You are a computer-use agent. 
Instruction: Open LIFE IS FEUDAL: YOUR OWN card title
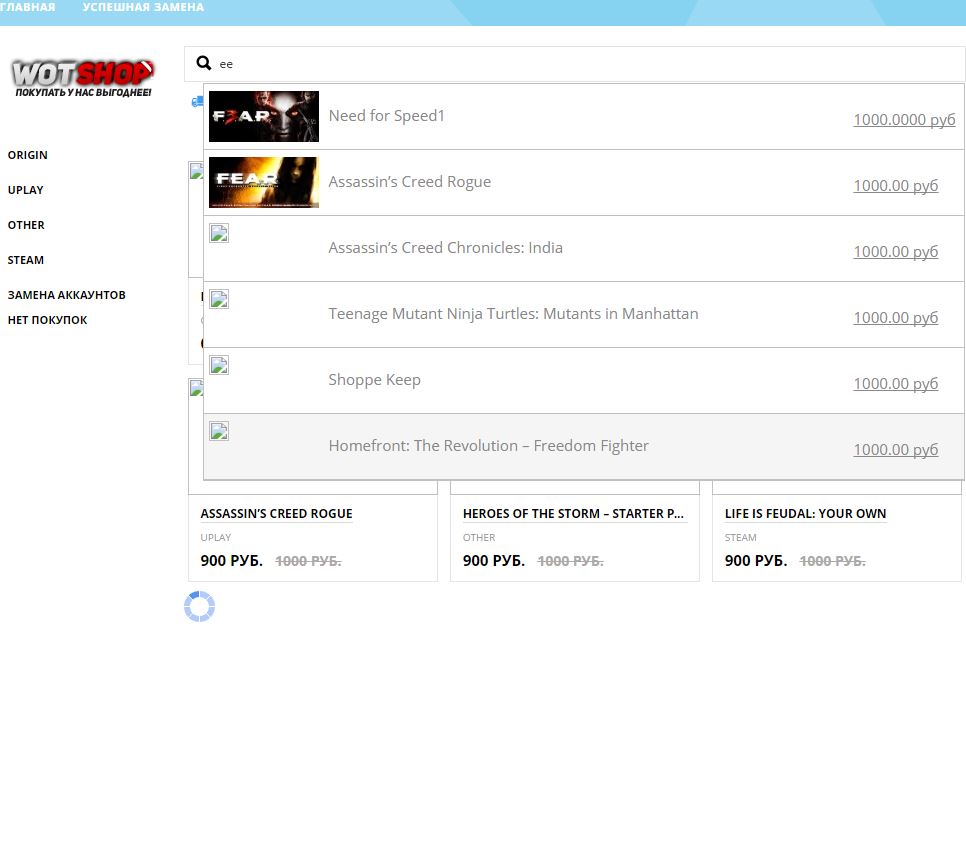point(805,514)
